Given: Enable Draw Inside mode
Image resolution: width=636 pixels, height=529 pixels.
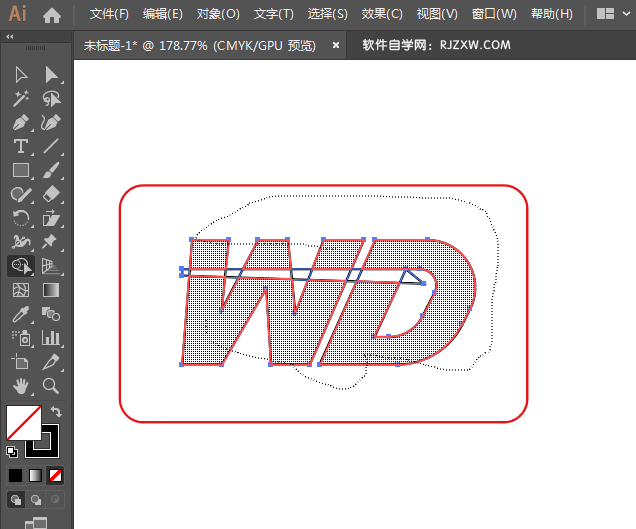Looking at the screenshot, I should (x=55, y=500).
